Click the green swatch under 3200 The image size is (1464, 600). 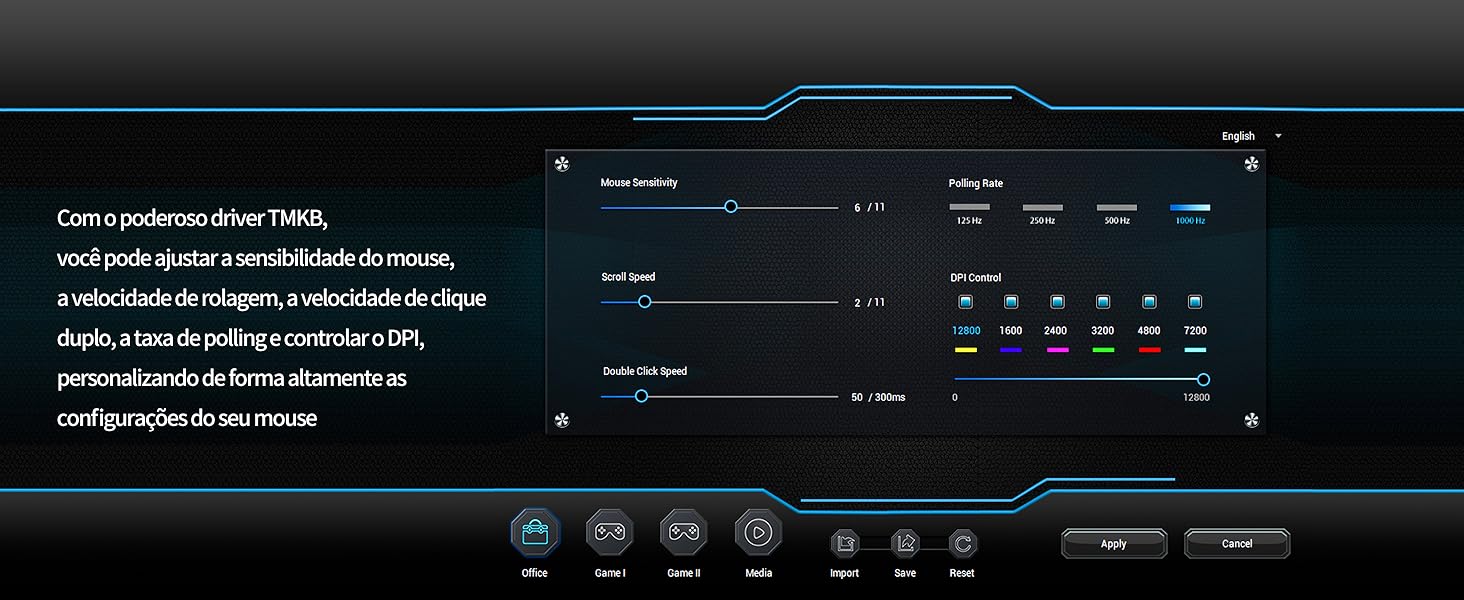point(1103,350)
